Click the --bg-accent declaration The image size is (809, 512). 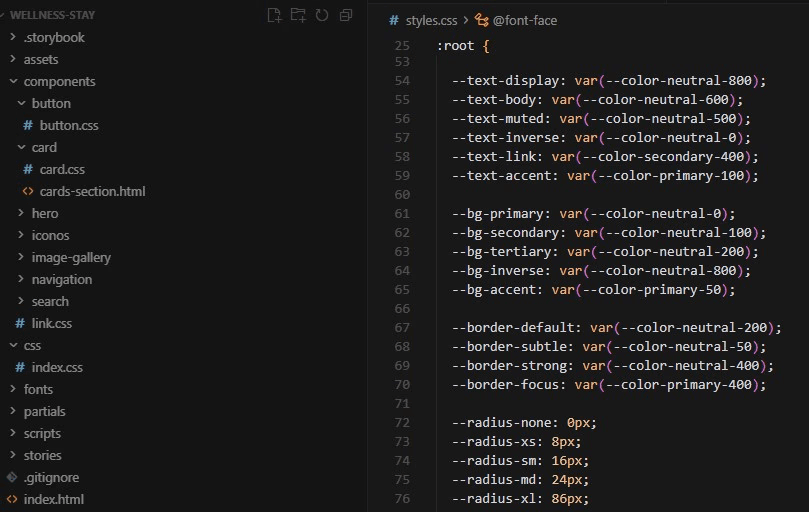[x=594, y=290]
